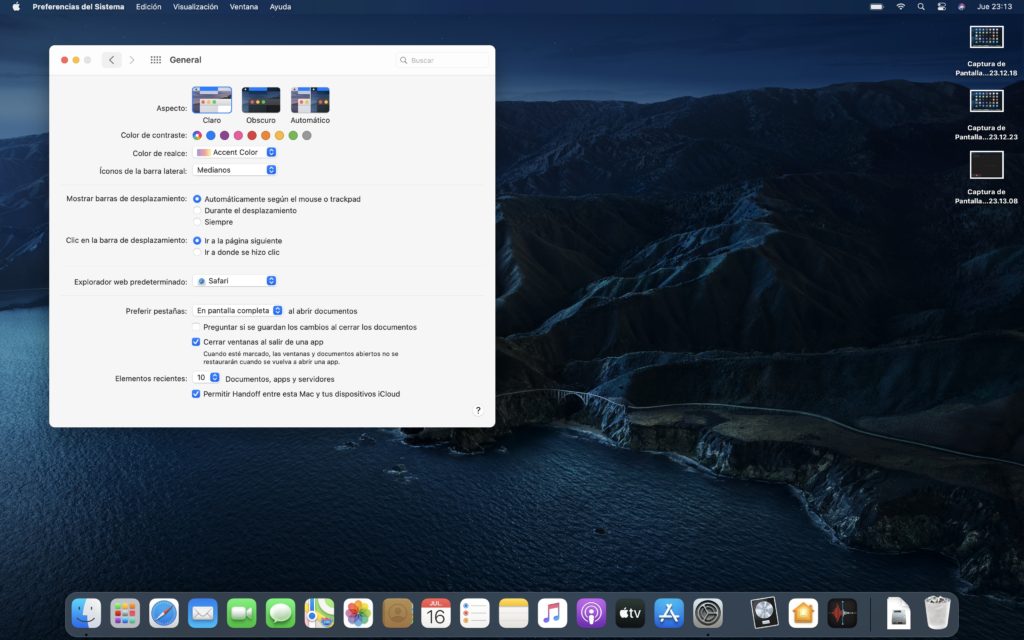The width and height of the screenshot is (1024, 640).
Task: Click the show-all grid icon in toolbar
Action: (x=156, y=60)
